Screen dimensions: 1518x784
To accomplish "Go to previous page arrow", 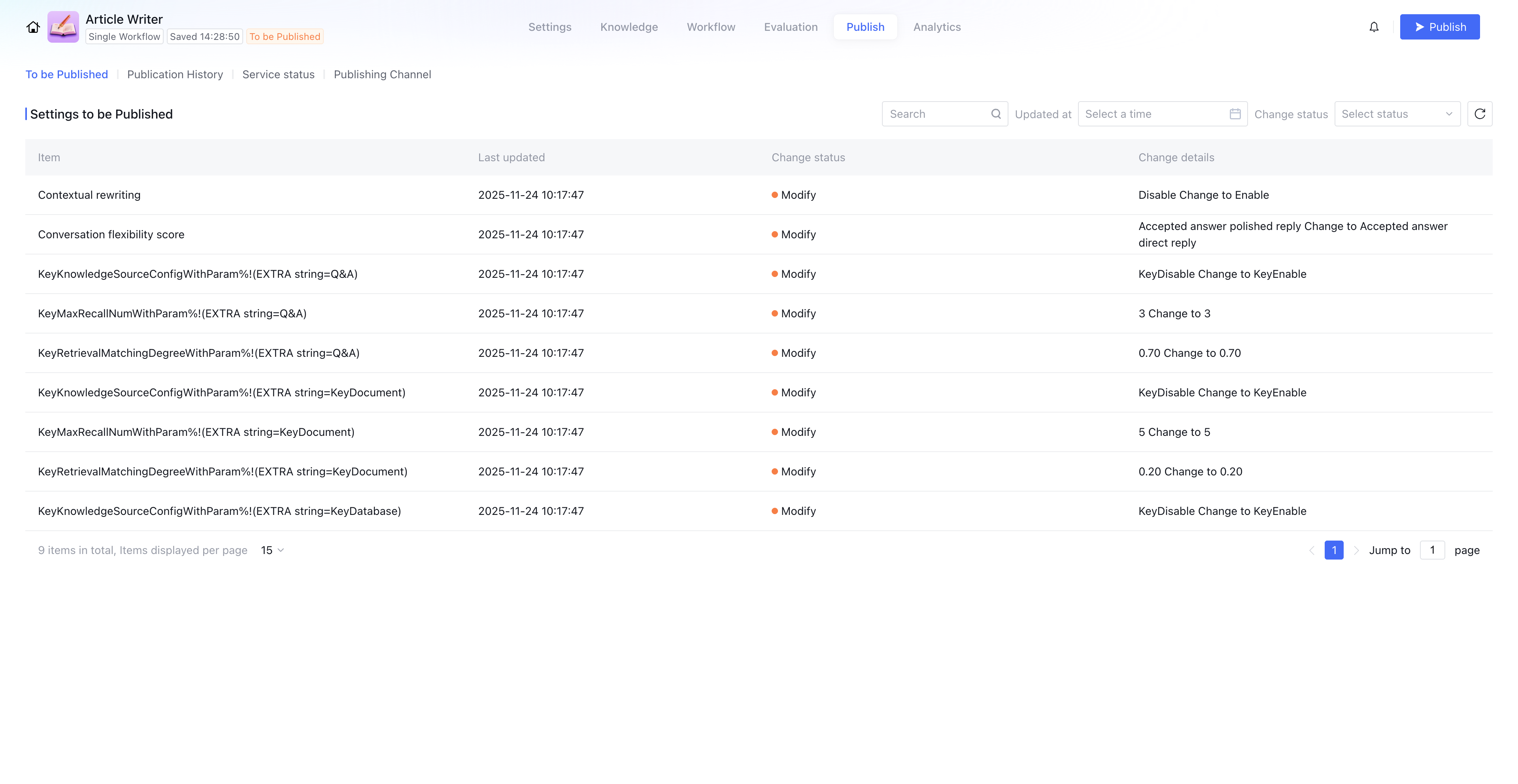I will 1312,550.
